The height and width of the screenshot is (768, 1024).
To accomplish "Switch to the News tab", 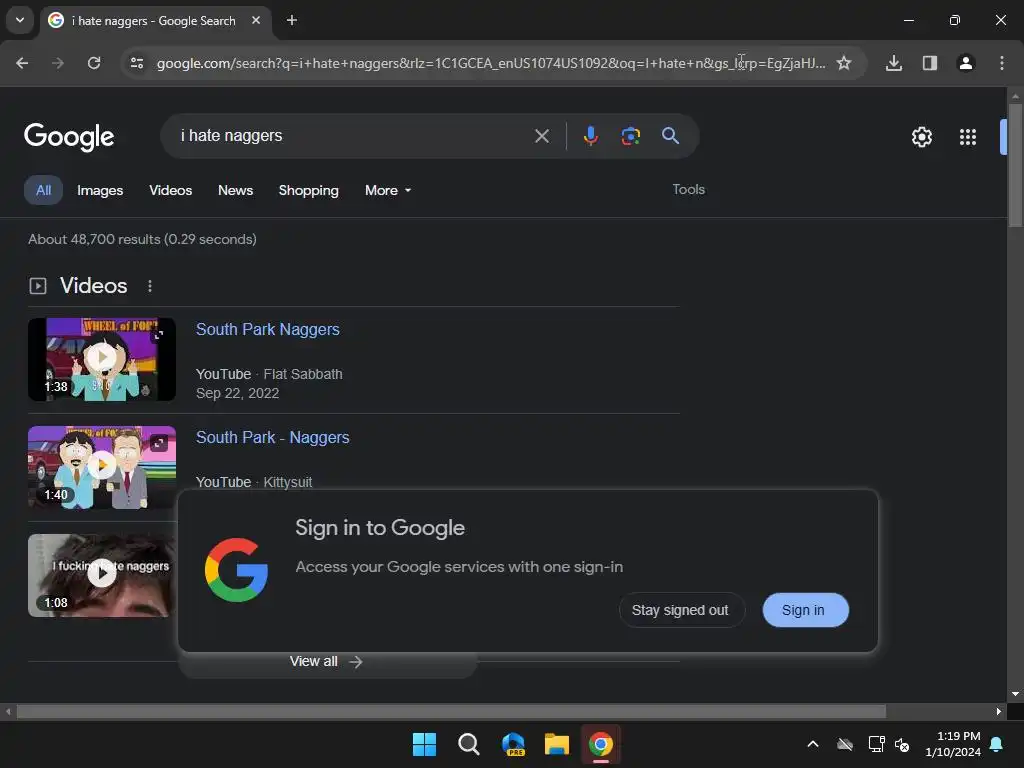I will point(235,190).
